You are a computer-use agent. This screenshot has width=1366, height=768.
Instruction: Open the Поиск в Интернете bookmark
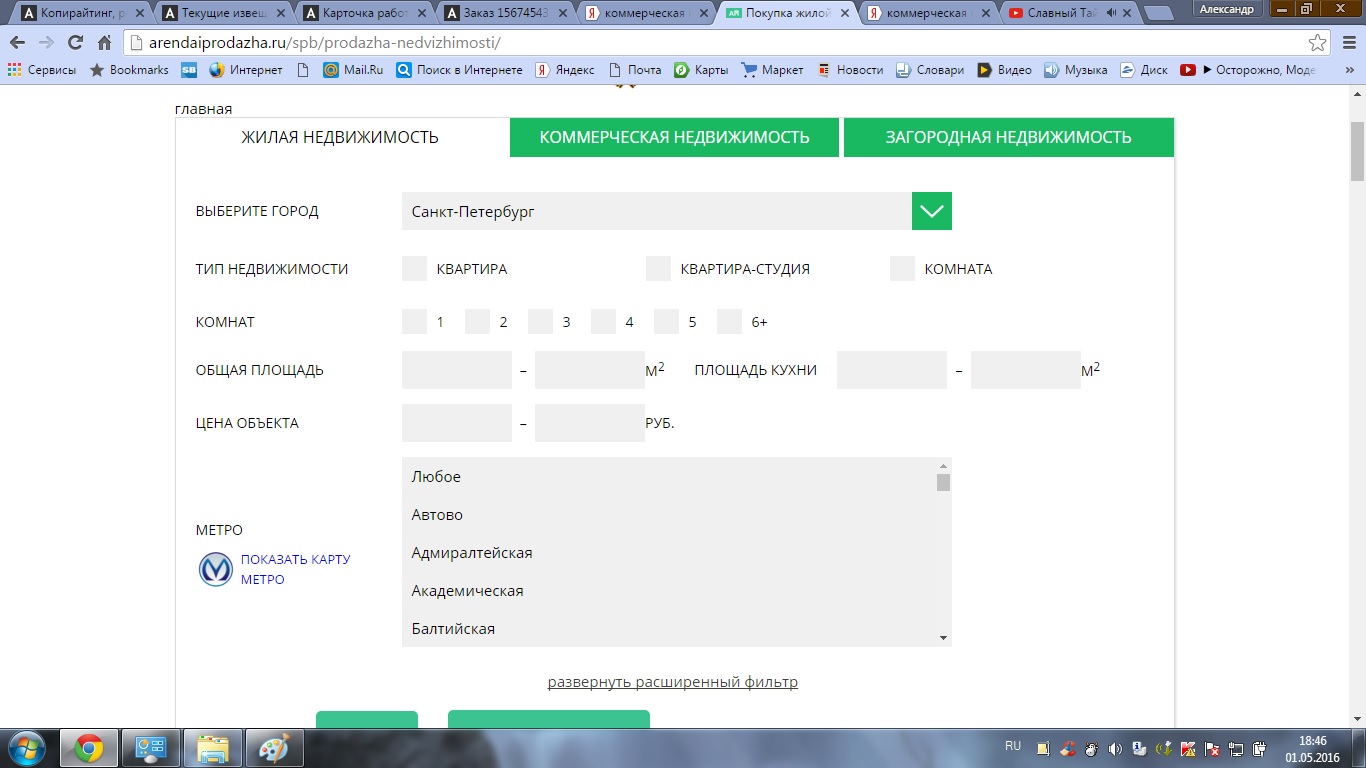(459, 70)
